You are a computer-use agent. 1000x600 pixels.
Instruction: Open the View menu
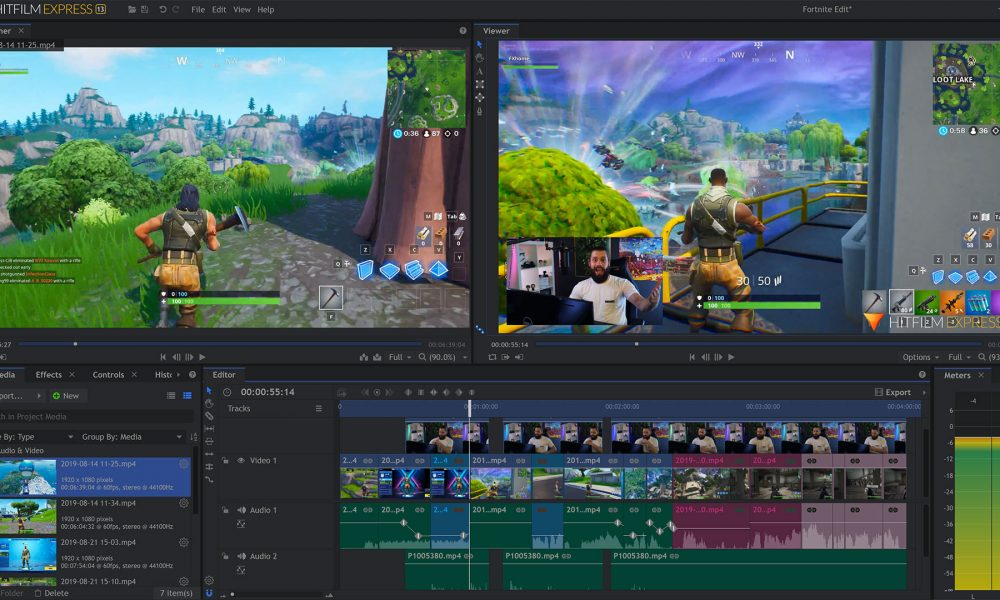pyautogui.click(x=242, y=9)
